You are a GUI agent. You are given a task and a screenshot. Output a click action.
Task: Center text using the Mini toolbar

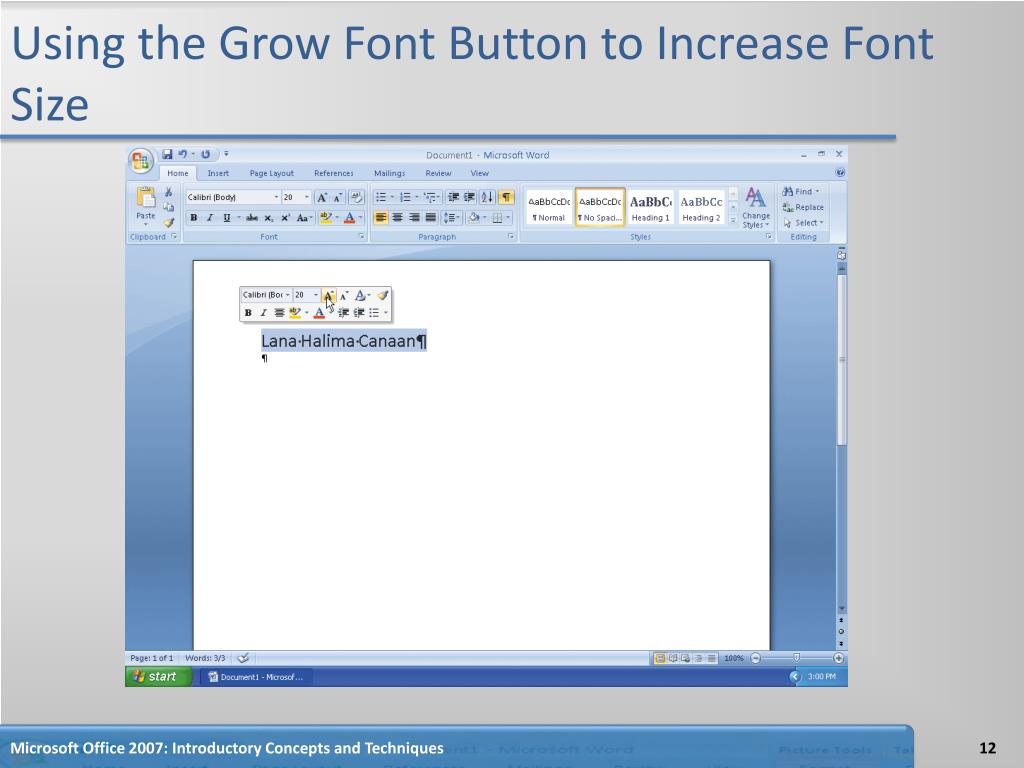279,313
